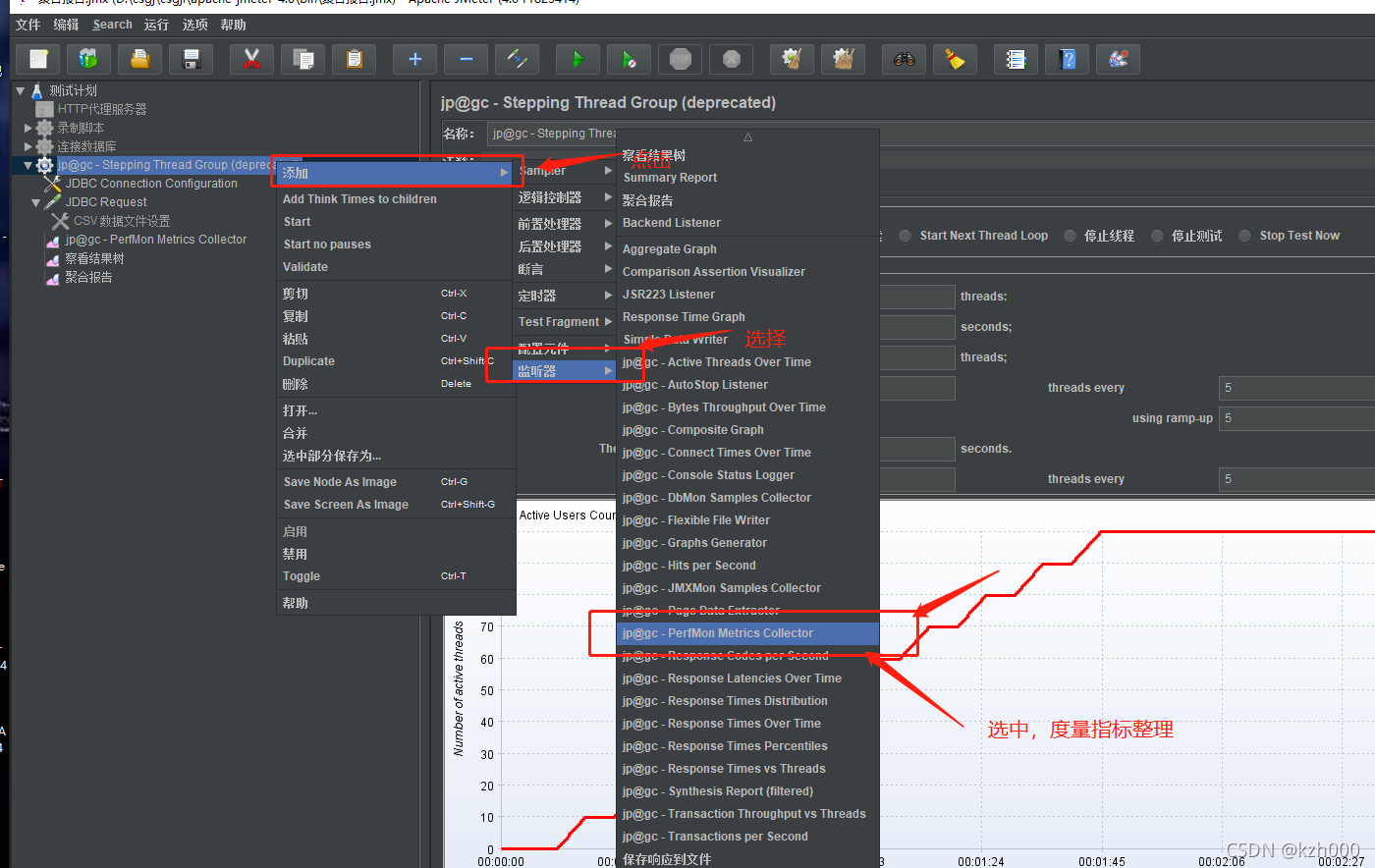Click the Toggle enable/disable toolbar icon
The height and width of the screenshot is (868, 1375).
pos(518,60)
